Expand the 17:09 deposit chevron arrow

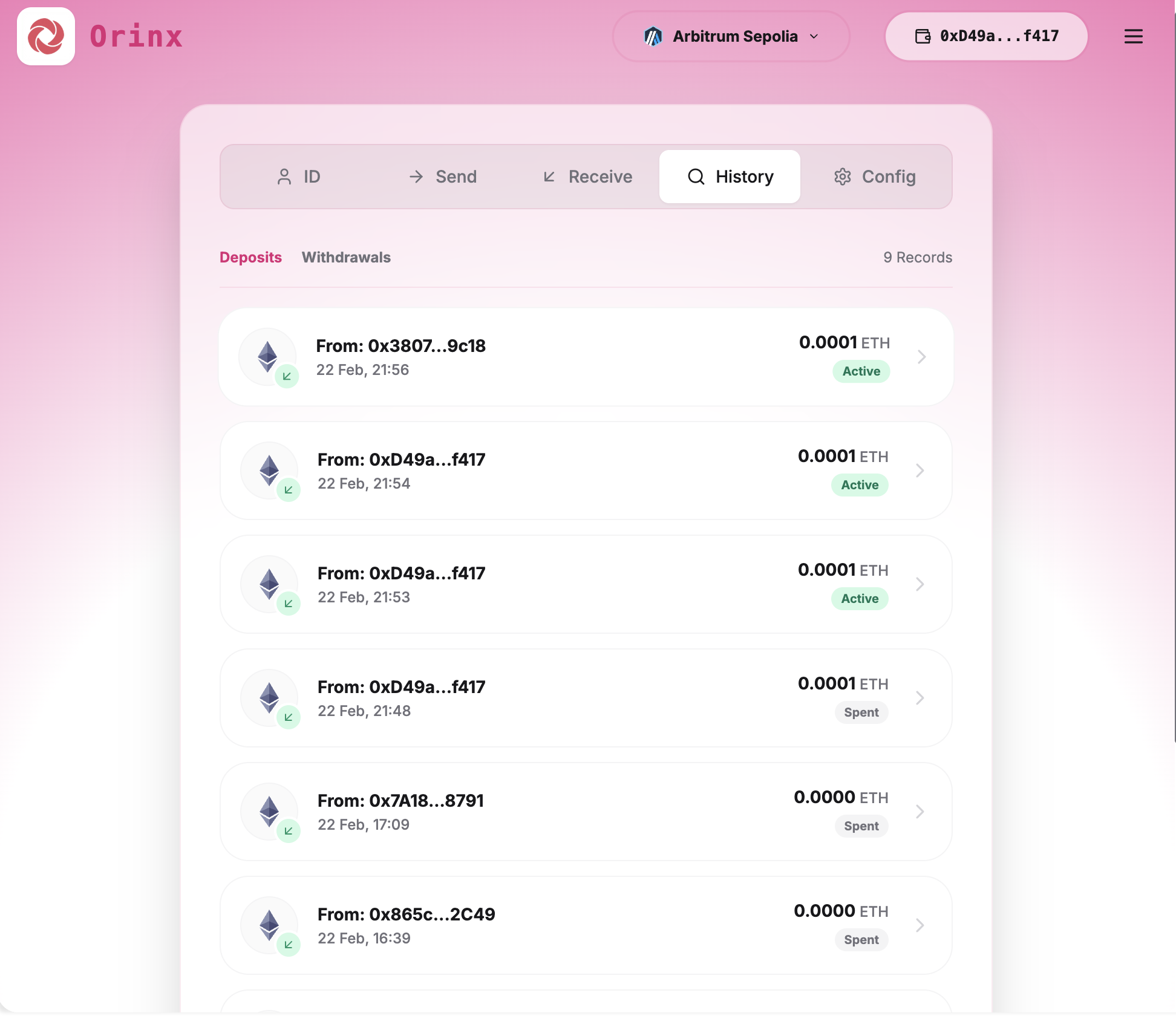920,812
